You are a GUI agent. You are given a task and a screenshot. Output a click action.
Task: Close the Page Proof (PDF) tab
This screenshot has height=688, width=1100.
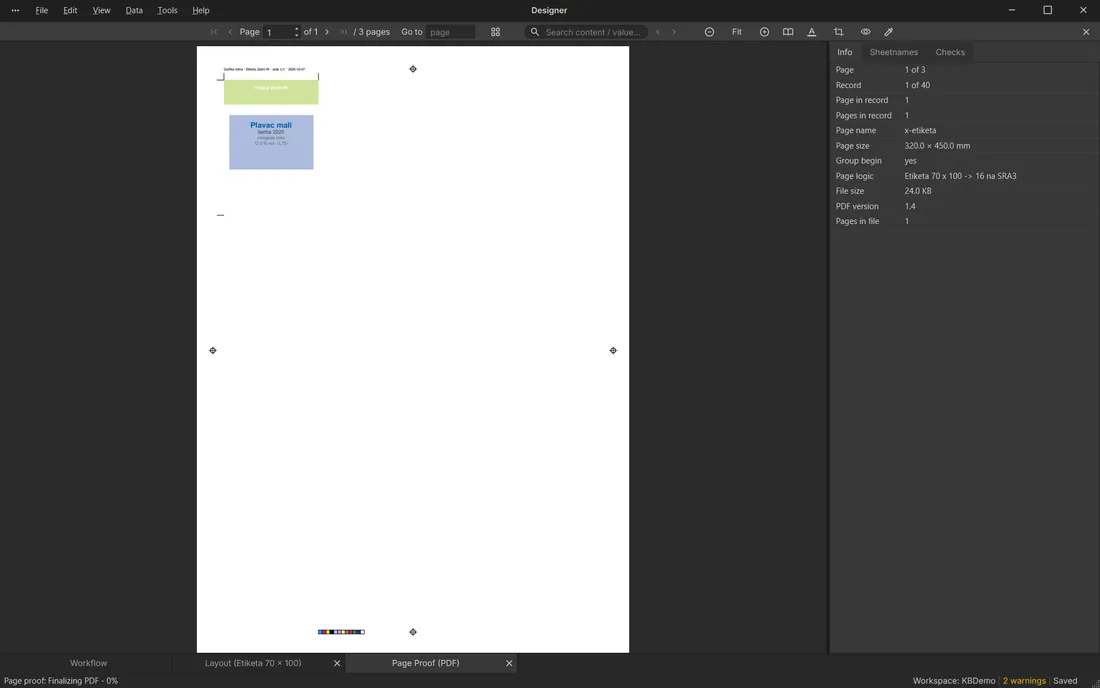[509, 663]
